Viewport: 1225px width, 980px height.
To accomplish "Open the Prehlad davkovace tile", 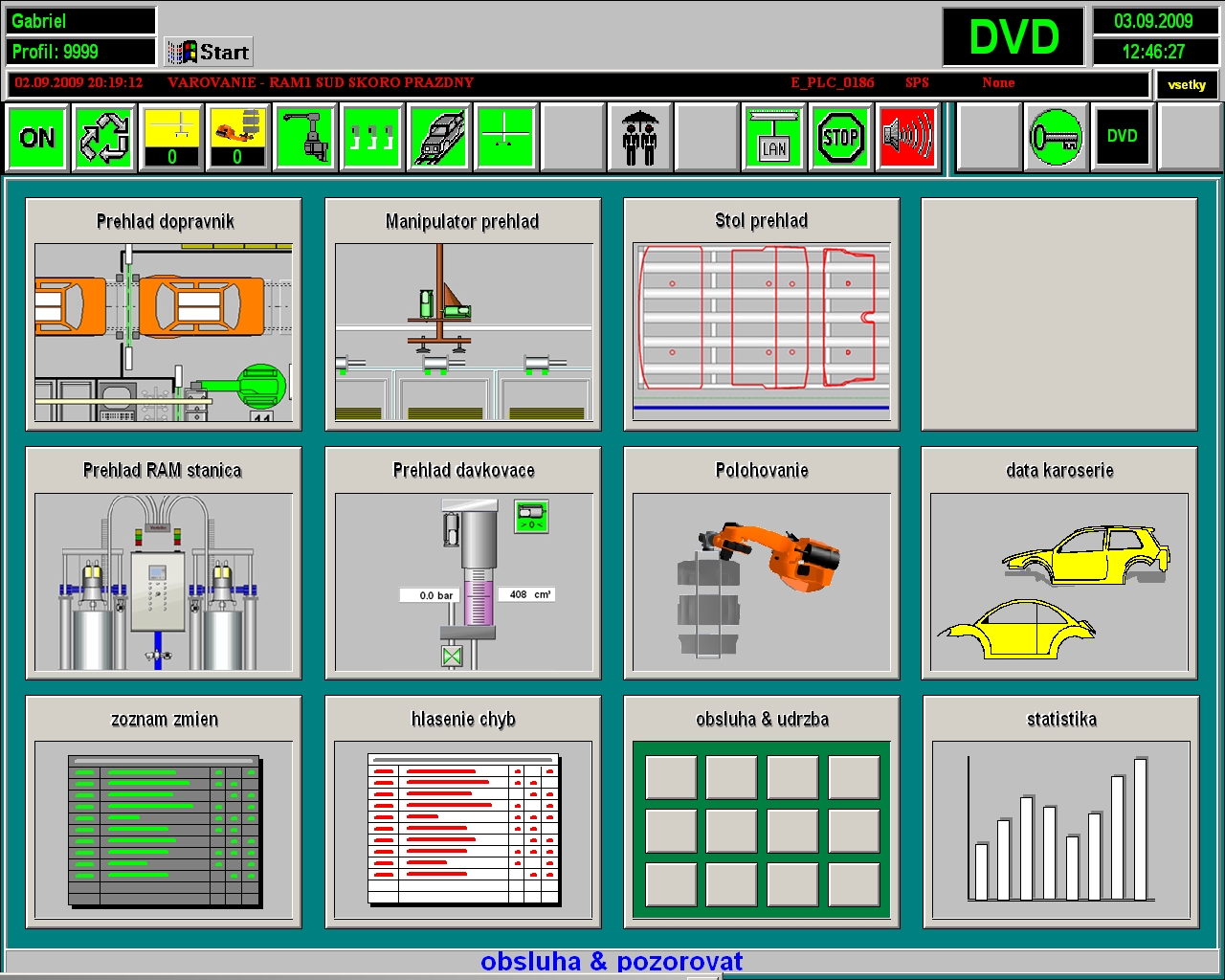I will (463, 563).
